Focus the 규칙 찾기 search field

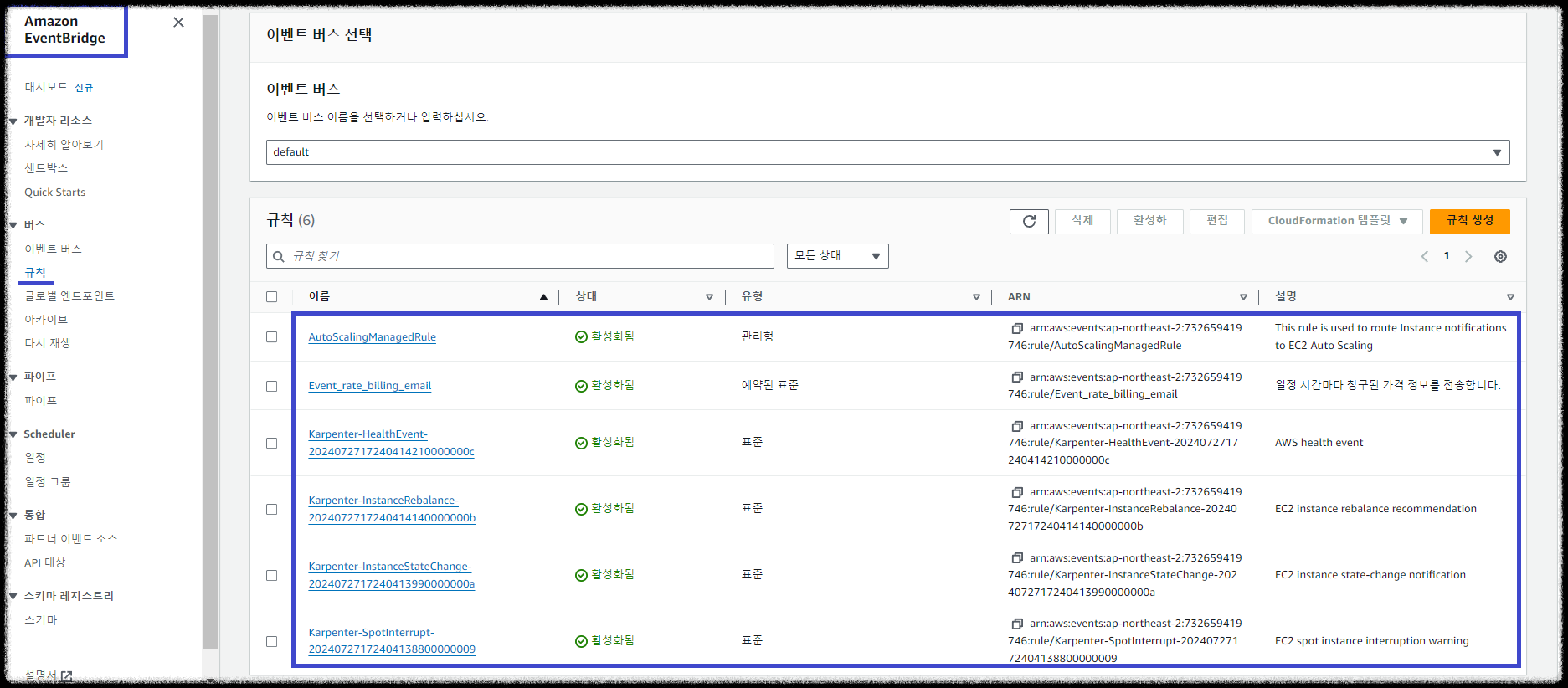tap(520, 256)
